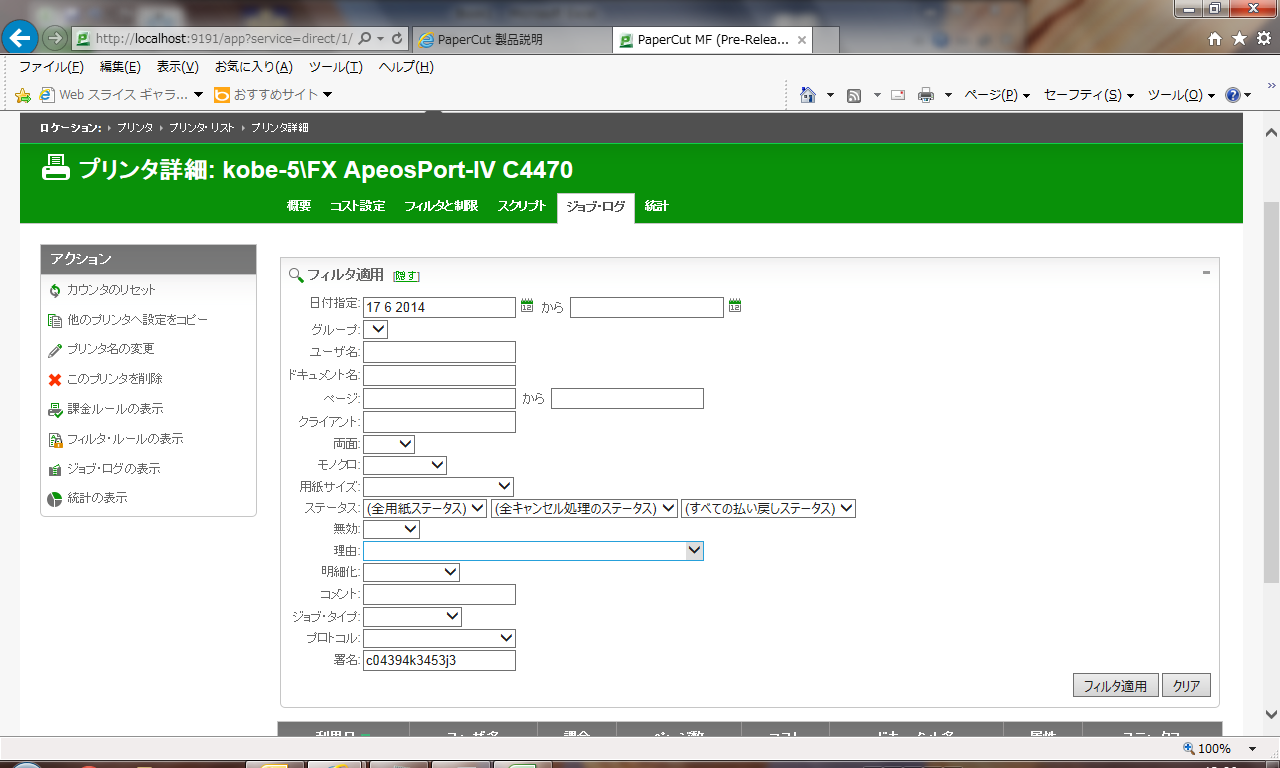Viewport: 1280px width, 768px height.
Task: Open the ページ(P) command bar menu
Action: (997, 95)
